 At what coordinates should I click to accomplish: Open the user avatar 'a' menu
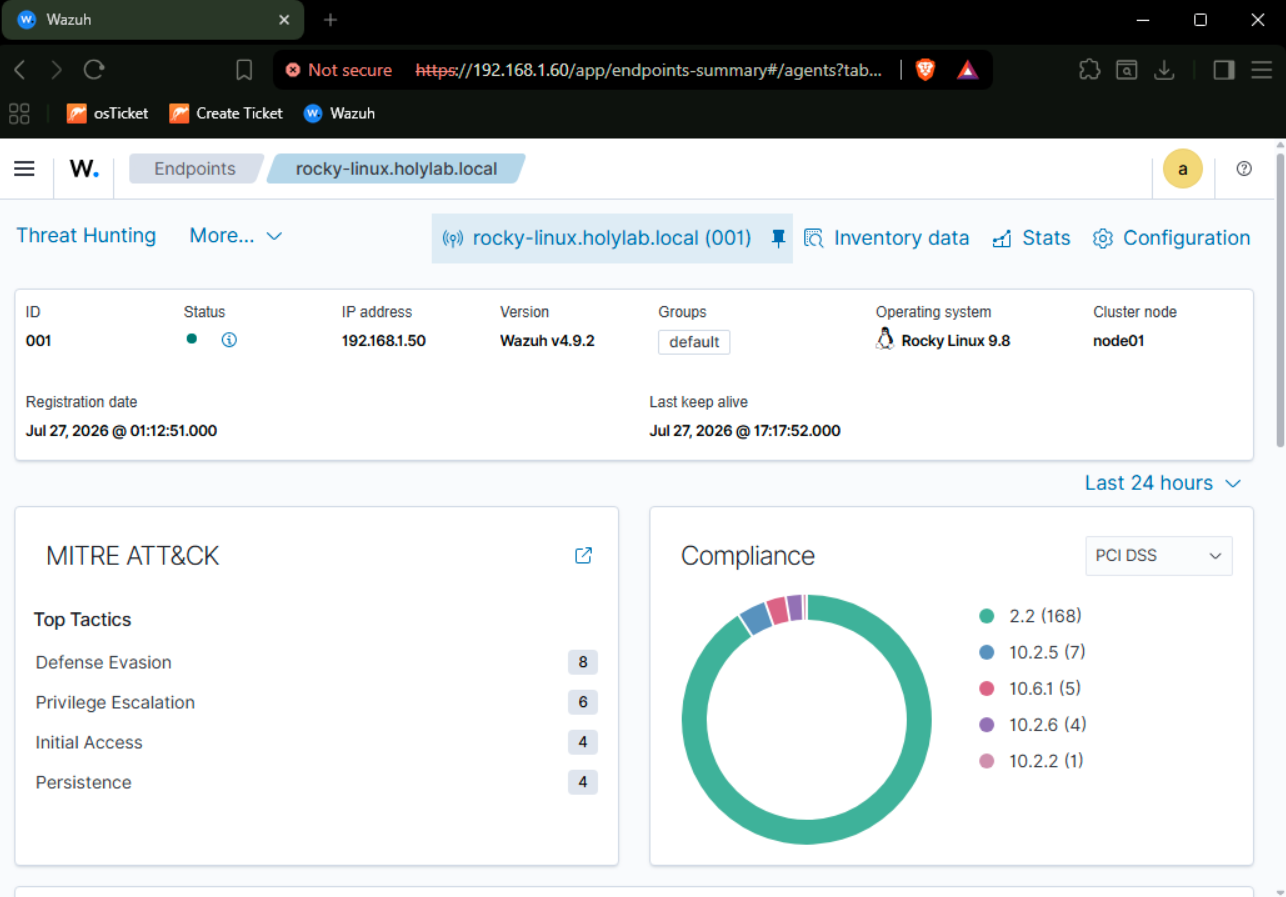(1183, 169)
